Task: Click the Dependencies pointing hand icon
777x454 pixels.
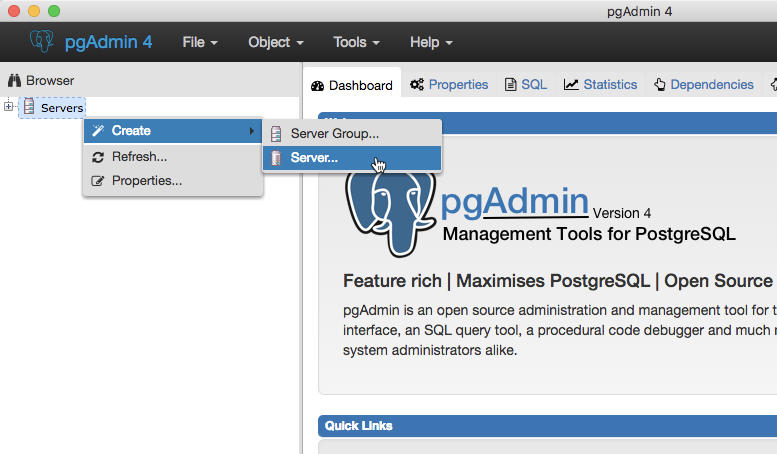Action: [660, 85]
